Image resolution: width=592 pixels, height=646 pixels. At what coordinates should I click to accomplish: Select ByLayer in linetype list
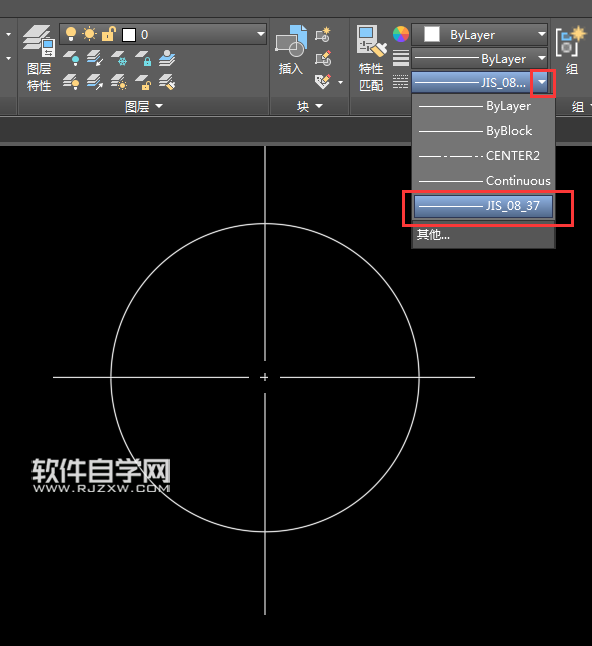(484, 106)
